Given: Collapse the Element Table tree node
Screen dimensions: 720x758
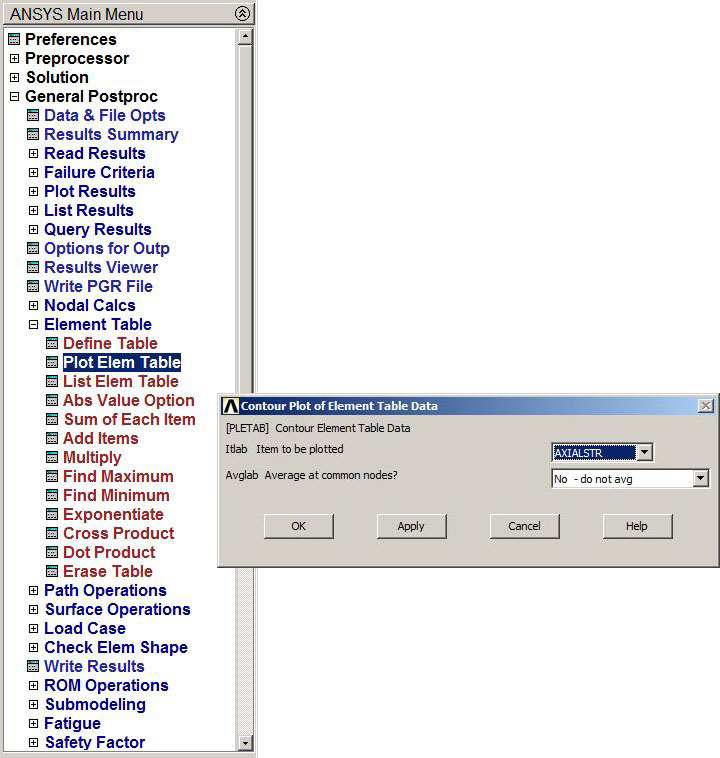Looking at the screenshot, I should (x=33, y=325).
